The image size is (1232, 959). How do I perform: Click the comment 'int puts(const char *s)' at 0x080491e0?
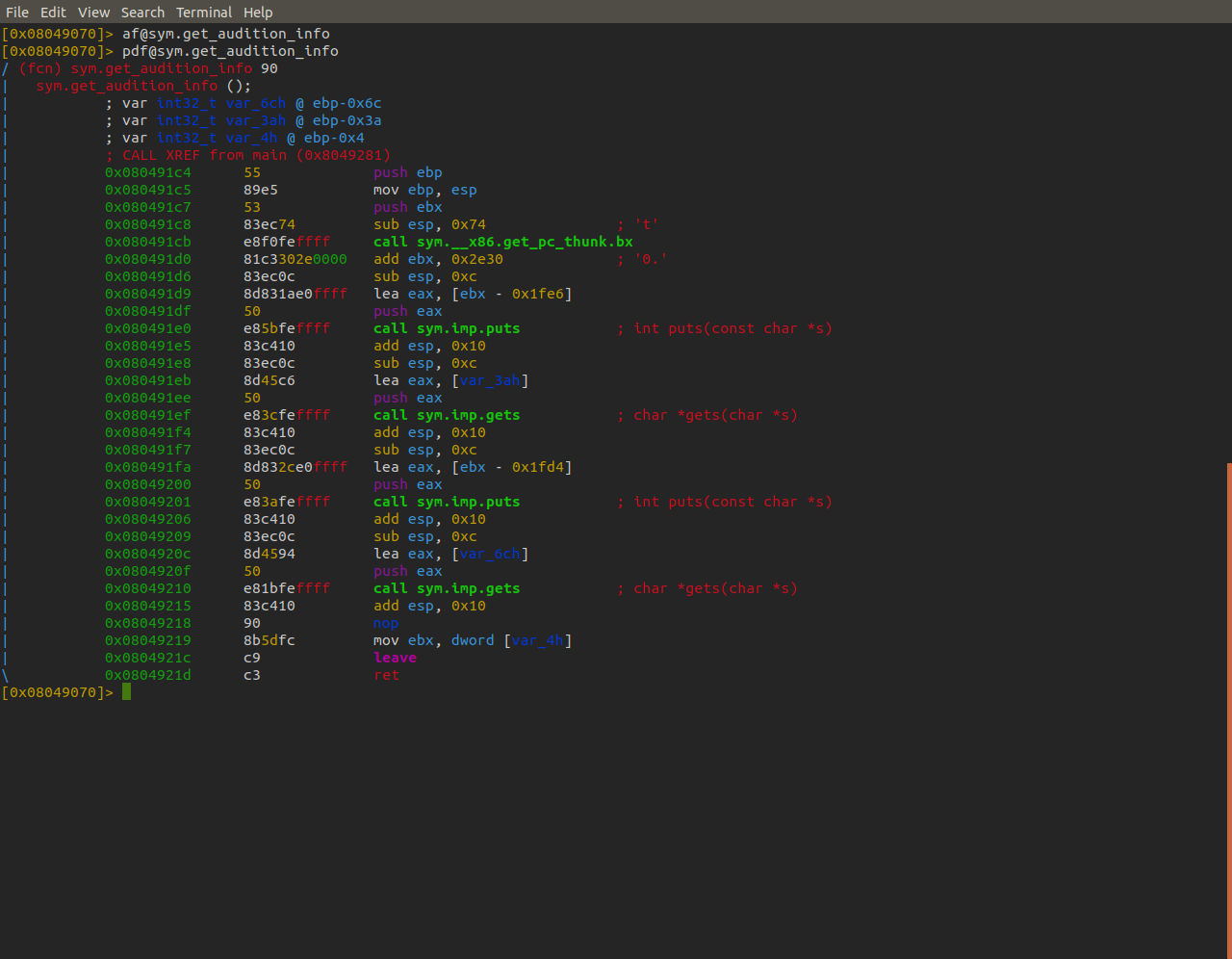(725, 328)
